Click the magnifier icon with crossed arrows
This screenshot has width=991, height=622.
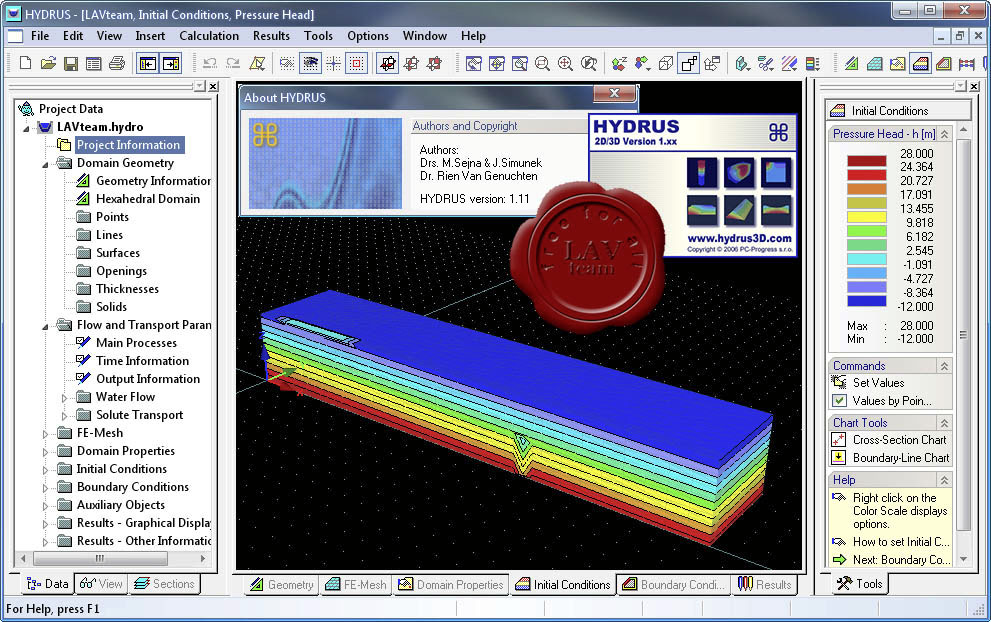click(x=565, y=63)
